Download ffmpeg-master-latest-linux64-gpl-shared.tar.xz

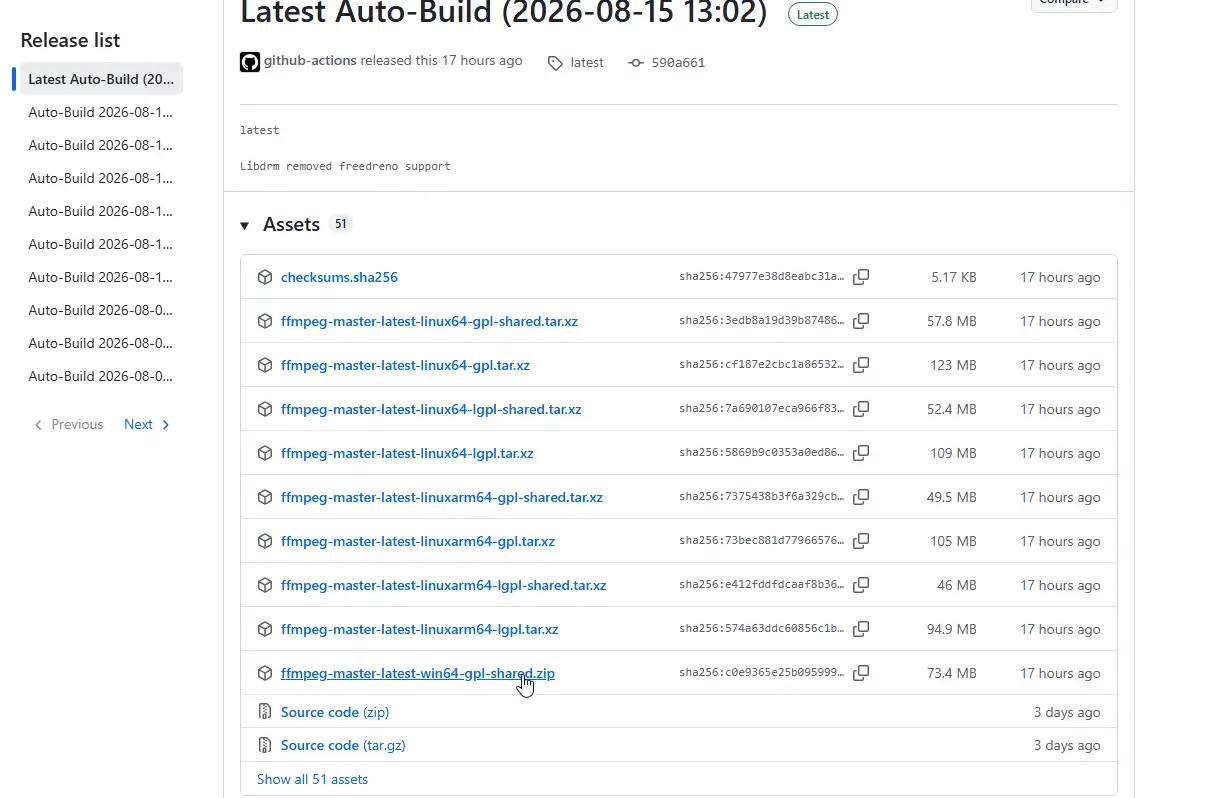tap(429, 321)
